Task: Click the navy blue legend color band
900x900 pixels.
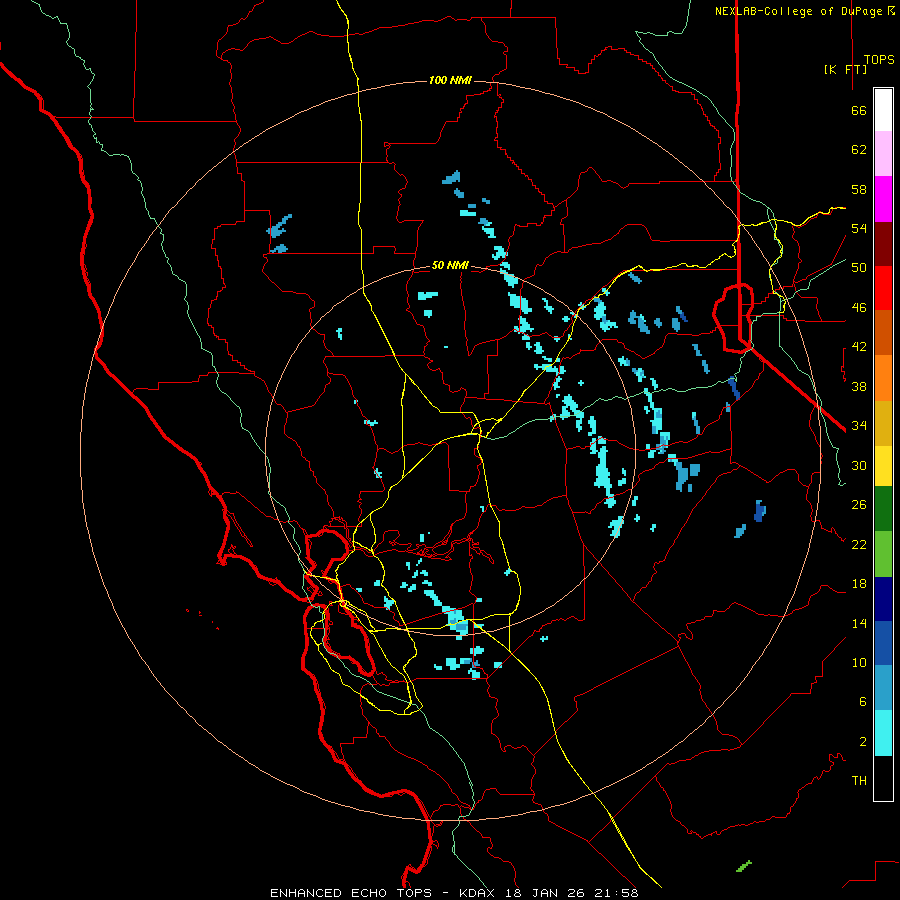Action: (x=883, y=599)
